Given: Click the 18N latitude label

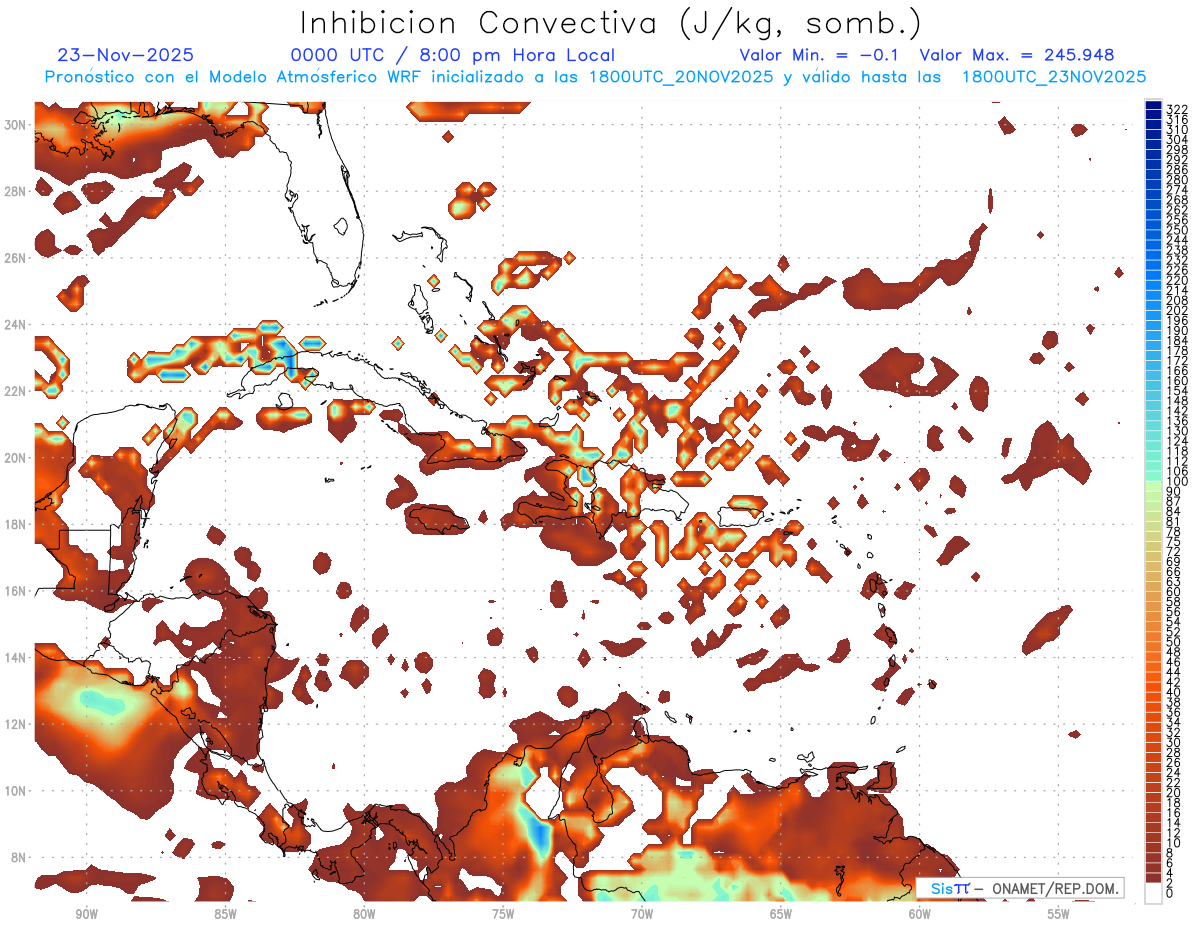Looking at the screenshot, I should 16,524.
